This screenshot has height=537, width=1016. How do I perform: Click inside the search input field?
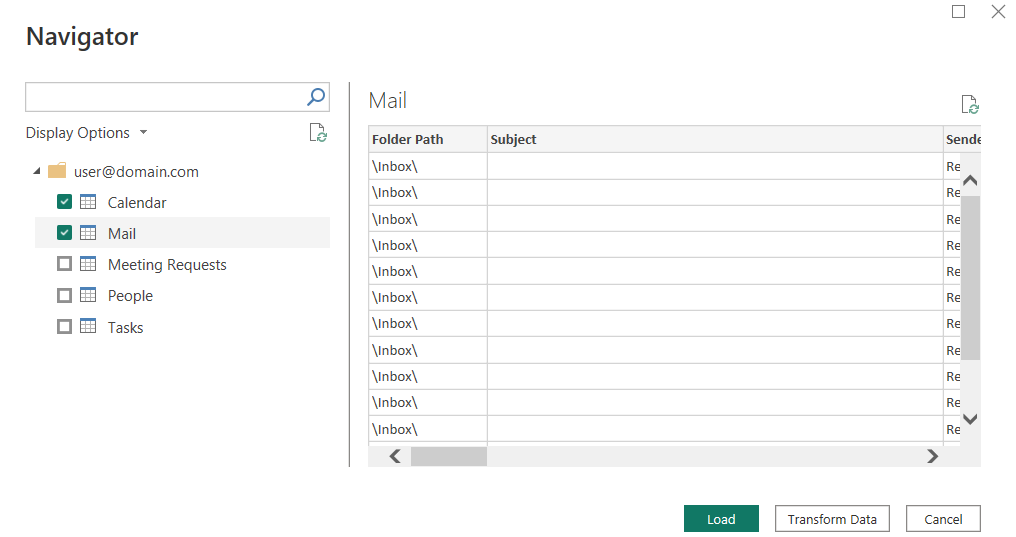[165, 97]
